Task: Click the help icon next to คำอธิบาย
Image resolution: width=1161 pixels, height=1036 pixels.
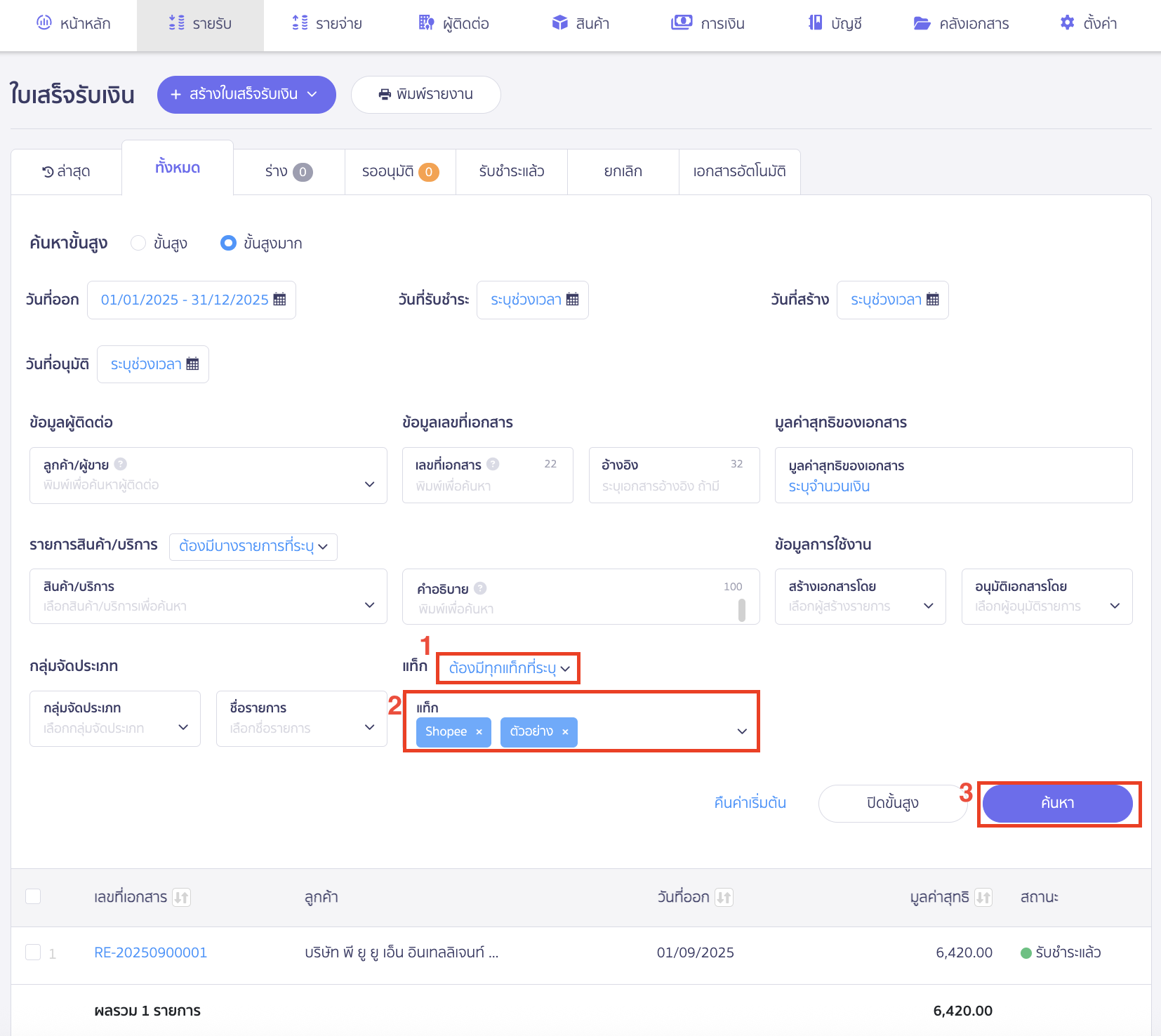Action: point(480,588)
